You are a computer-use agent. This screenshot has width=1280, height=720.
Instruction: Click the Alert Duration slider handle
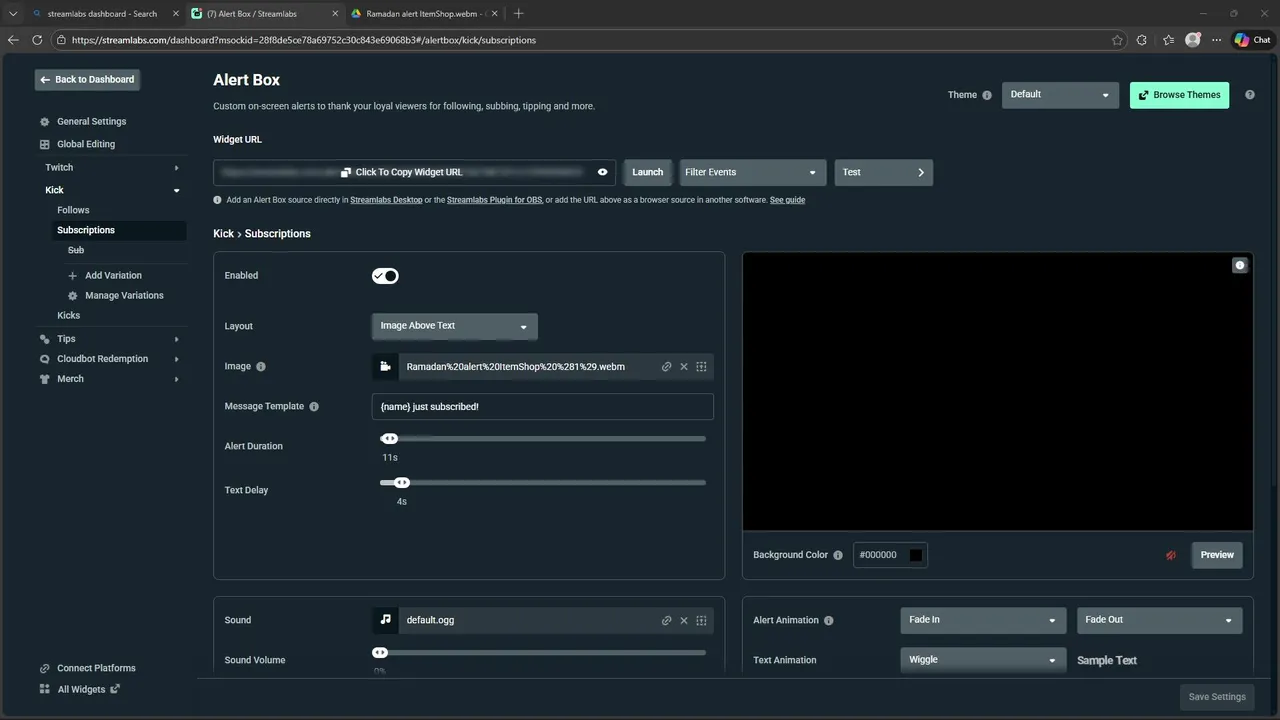click(390, 439)
